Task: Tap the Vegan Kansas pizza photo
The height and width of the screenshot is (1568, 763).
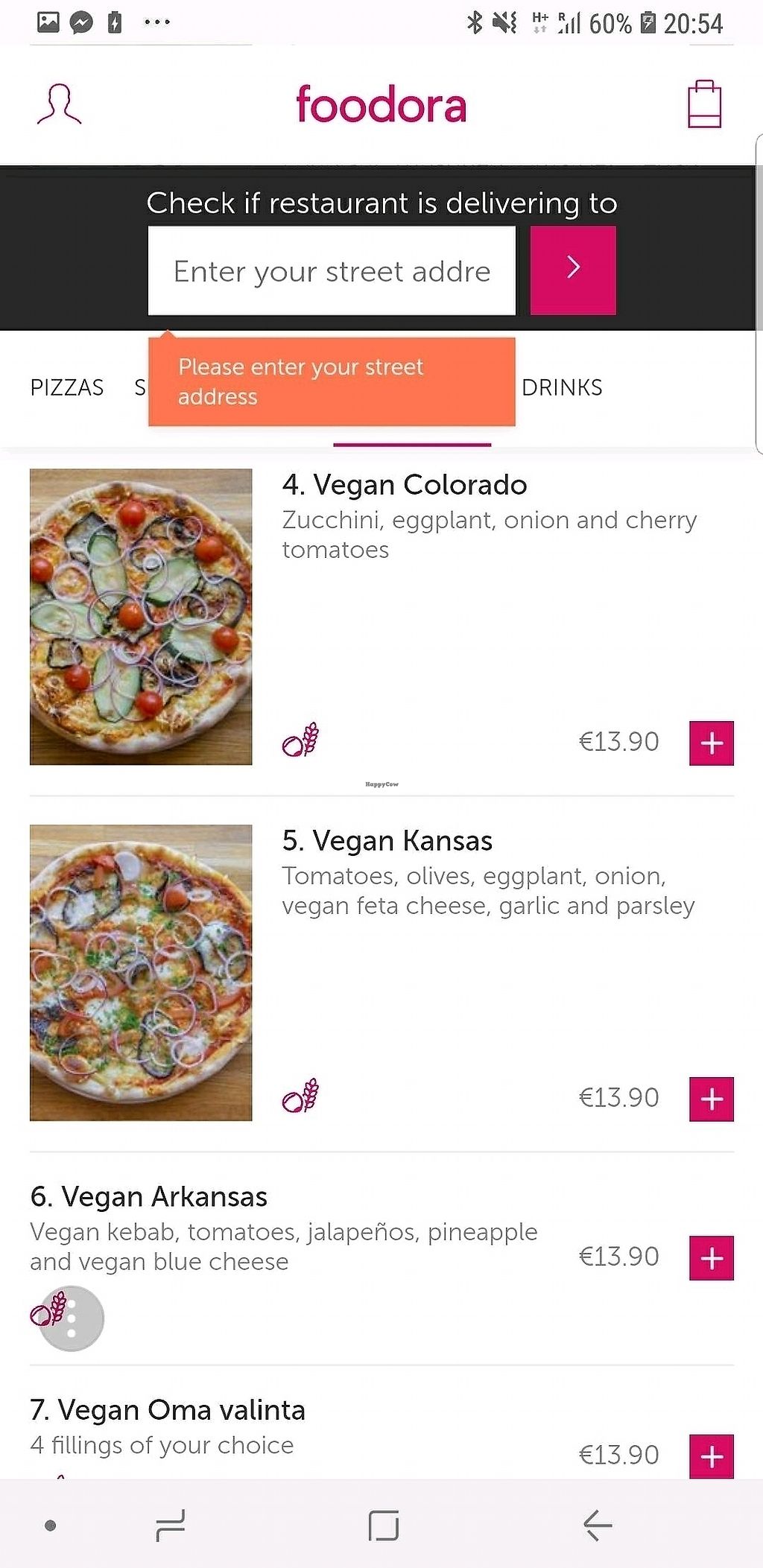Action: (141, 972)
